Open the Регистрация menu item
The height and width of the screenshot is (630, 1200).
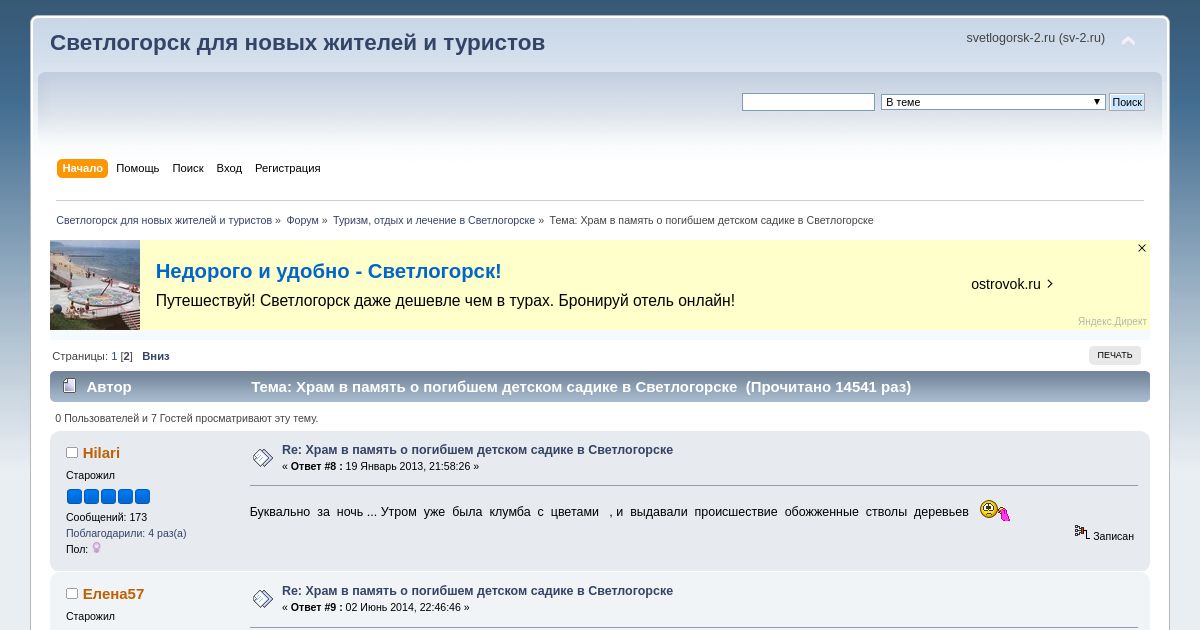pos(288,168)
